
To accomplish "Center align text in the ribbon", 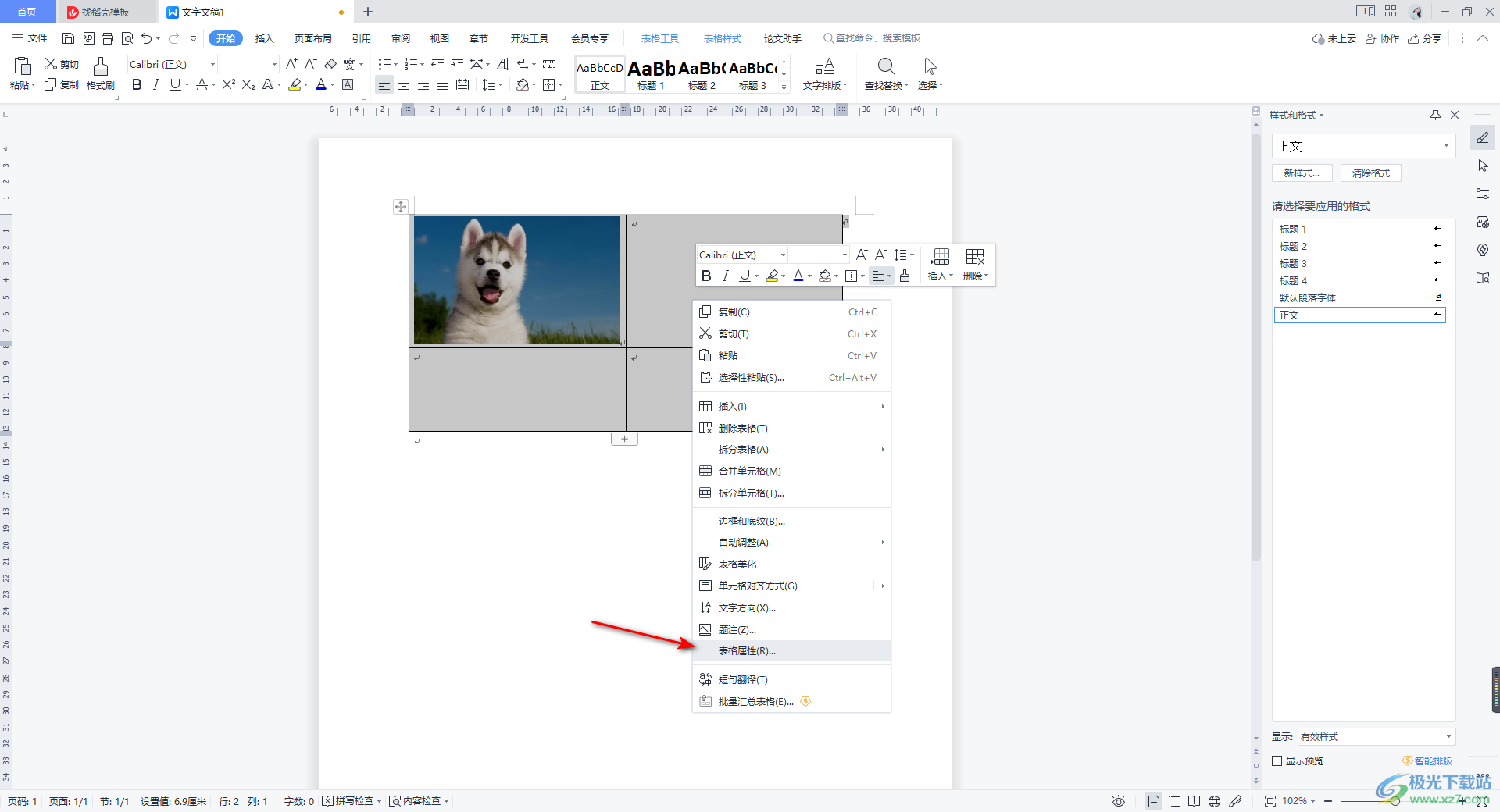I will 404,84.
